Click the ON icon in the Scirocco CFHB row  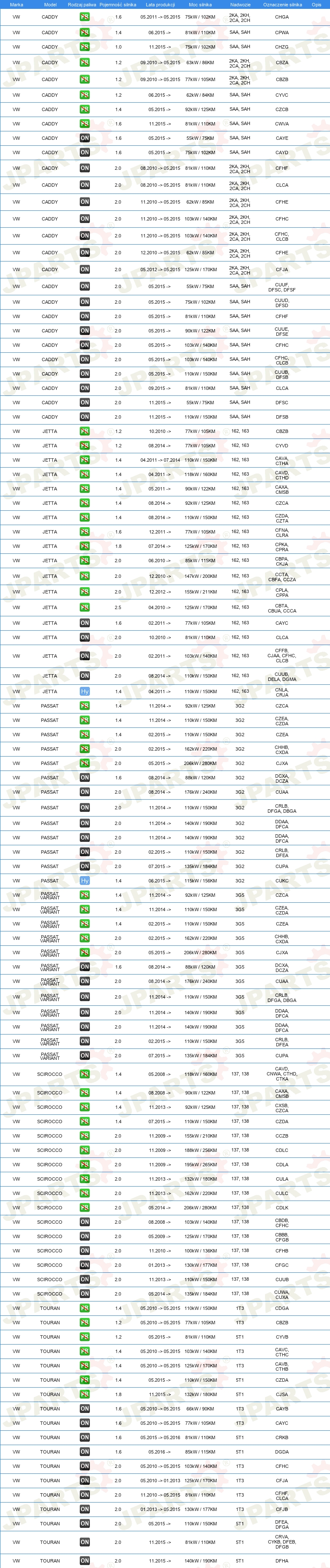click(x=84, y=1251)
